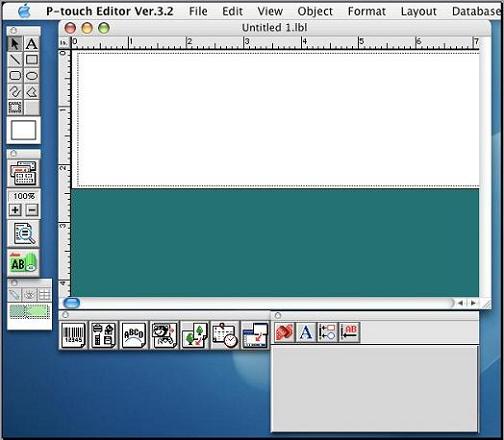
Task: Click the tree image import icon
Action: pos(195,335)
